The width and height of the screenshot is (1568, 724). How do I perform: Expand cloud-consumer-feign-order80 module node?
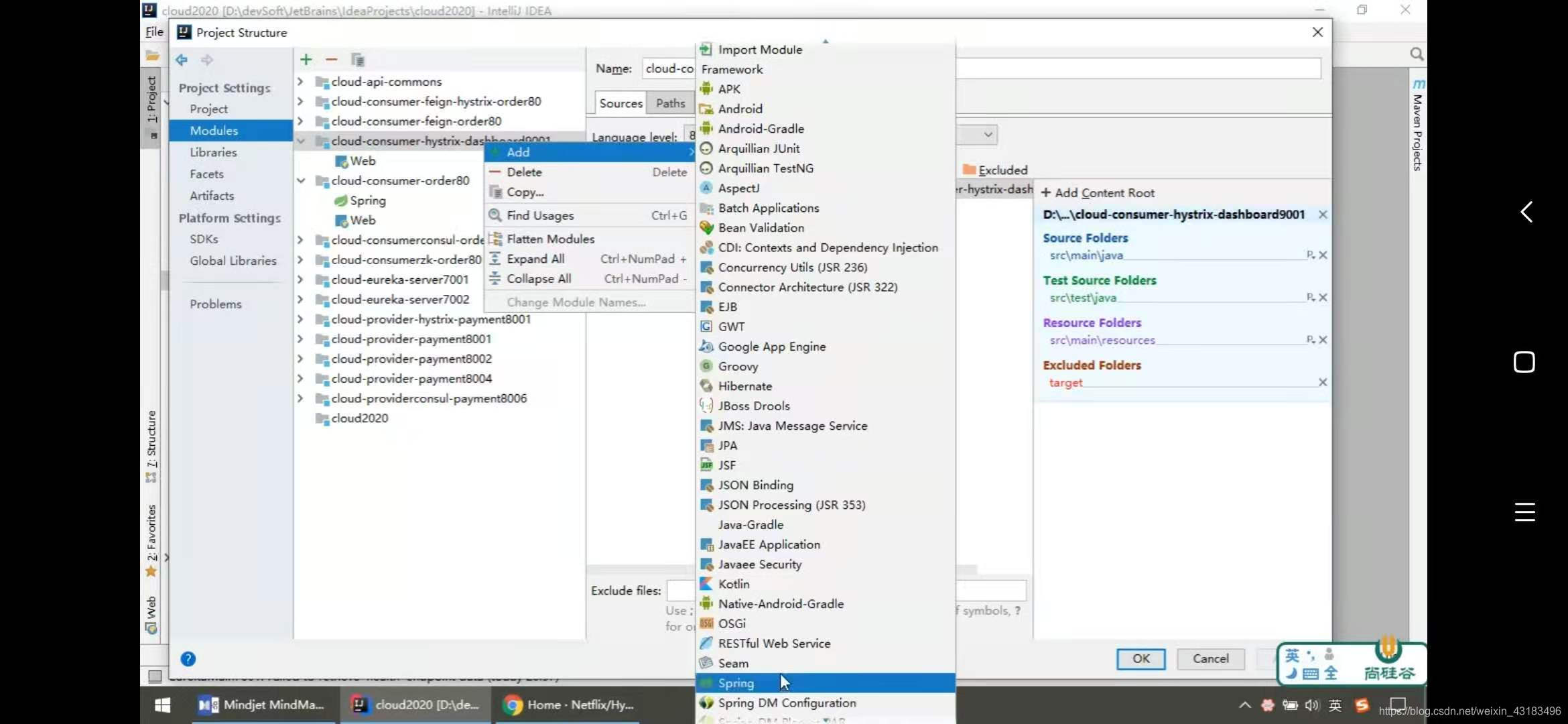coord(300,121)
